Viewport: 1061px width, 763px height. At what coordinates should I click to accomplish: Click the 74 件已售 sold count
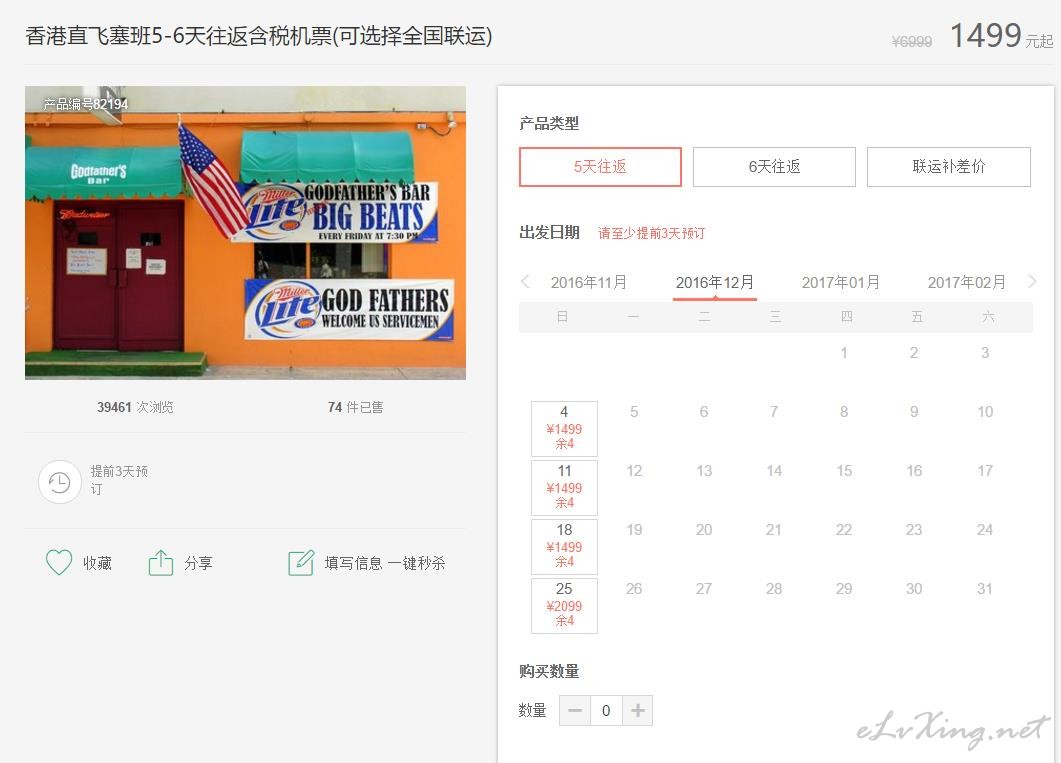(x=355, y=407)
